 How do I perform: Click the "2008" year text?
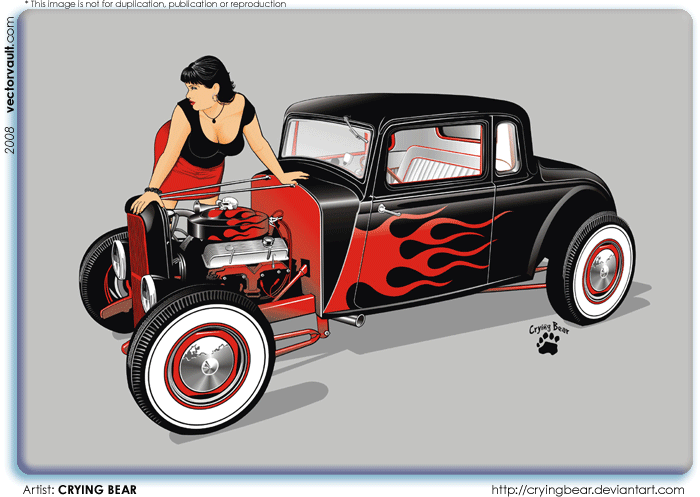(10, 140)
